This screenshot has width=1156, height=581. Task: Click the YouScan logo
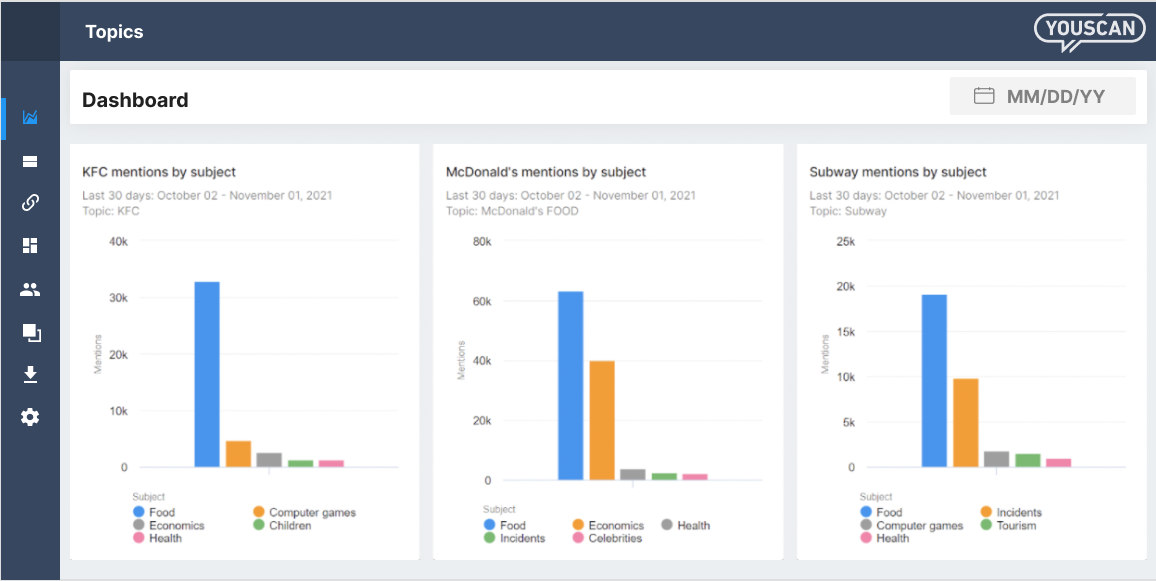pyautogui.click(x=1090, y=32)
